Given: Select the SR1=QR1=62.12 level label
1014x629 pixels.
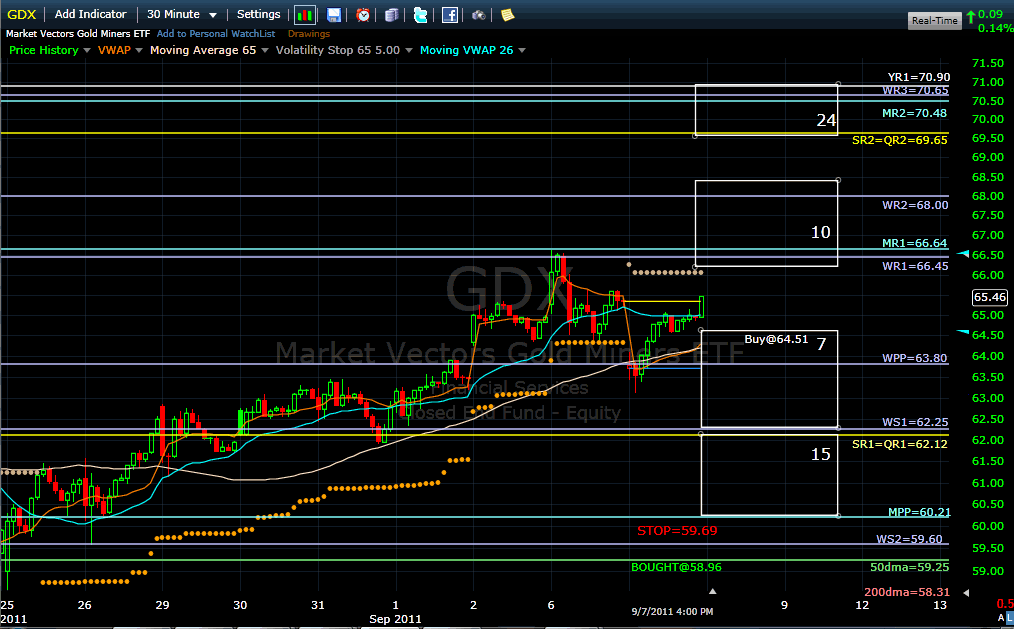Looking at the screenshot, I should [900, 445].
